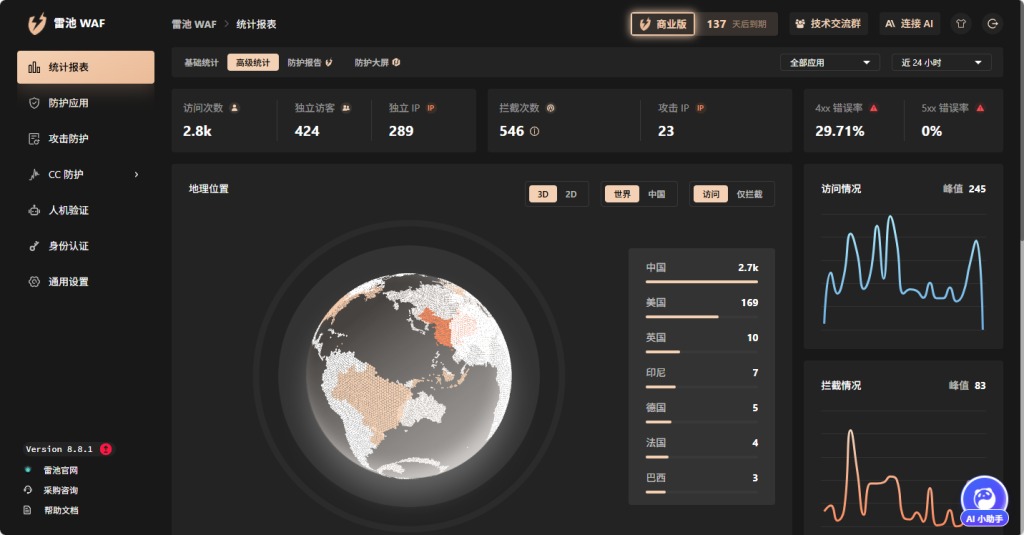Open the 技术交流群 button
The image size is (1024, 535).
828,24
